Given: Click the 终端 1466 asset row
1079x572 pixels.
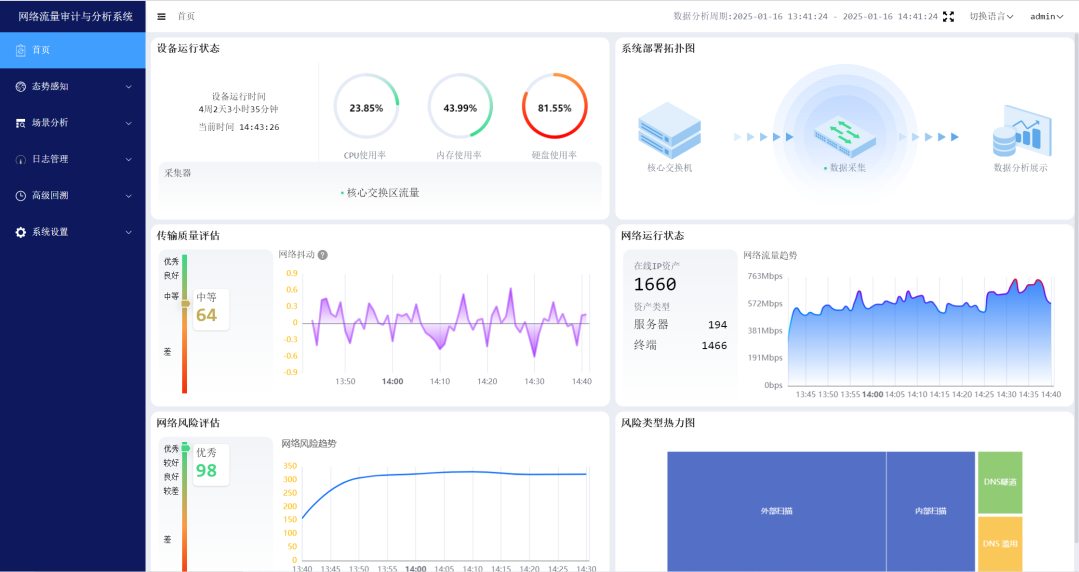Looking at the screenshot, I should point(680,346).
